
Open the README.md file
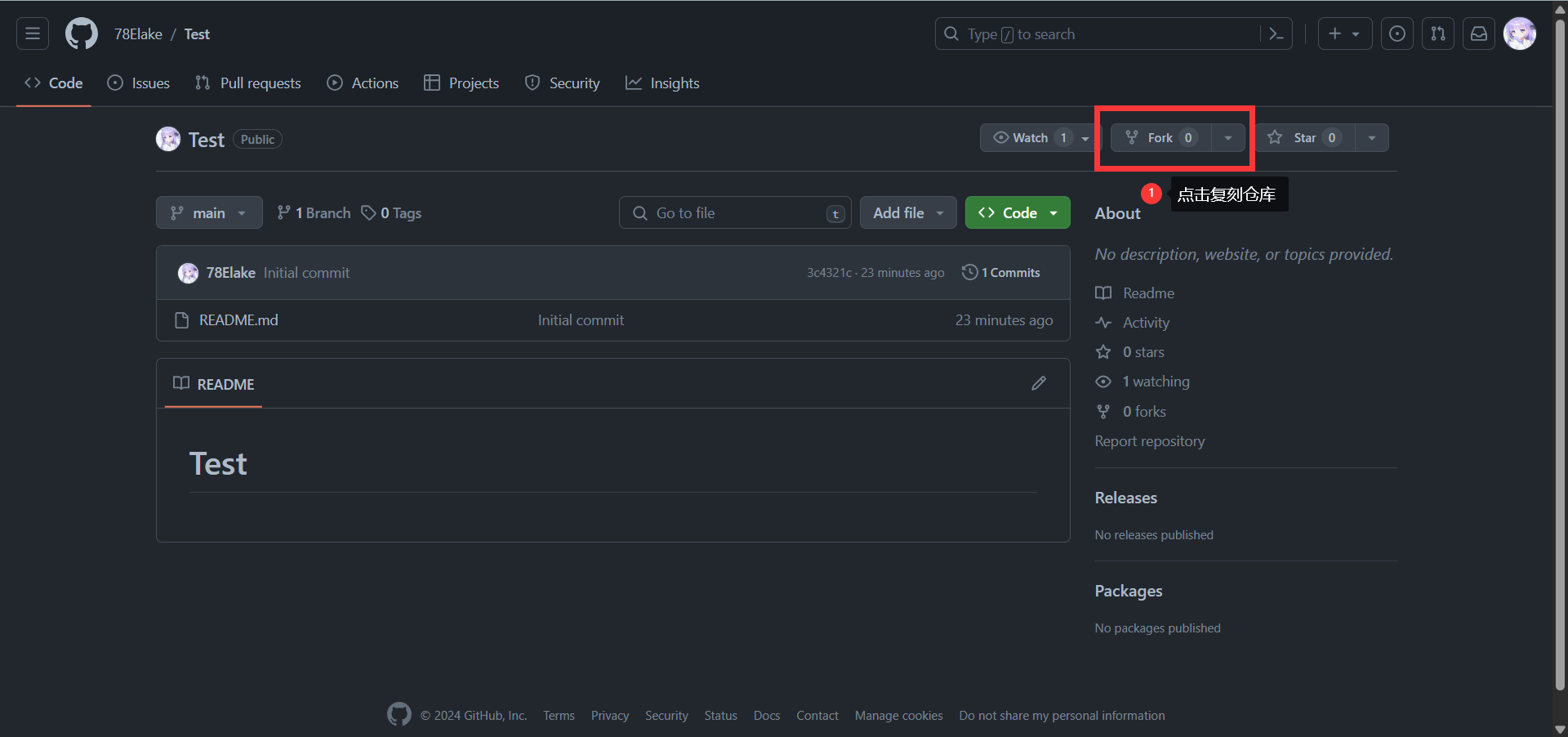pyautogui.click(x=238, y=320)
